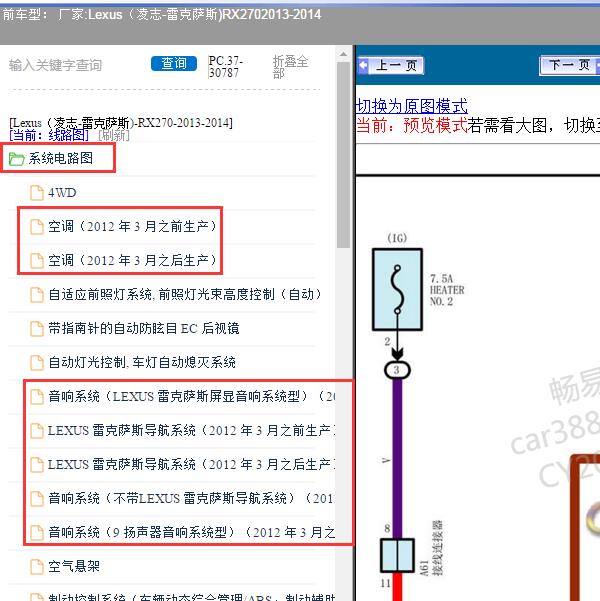Click document icon beside 自适应前照灯系统
Viewport: 600px width, 601px height.
pyautogui.click(x=37, y=295)
